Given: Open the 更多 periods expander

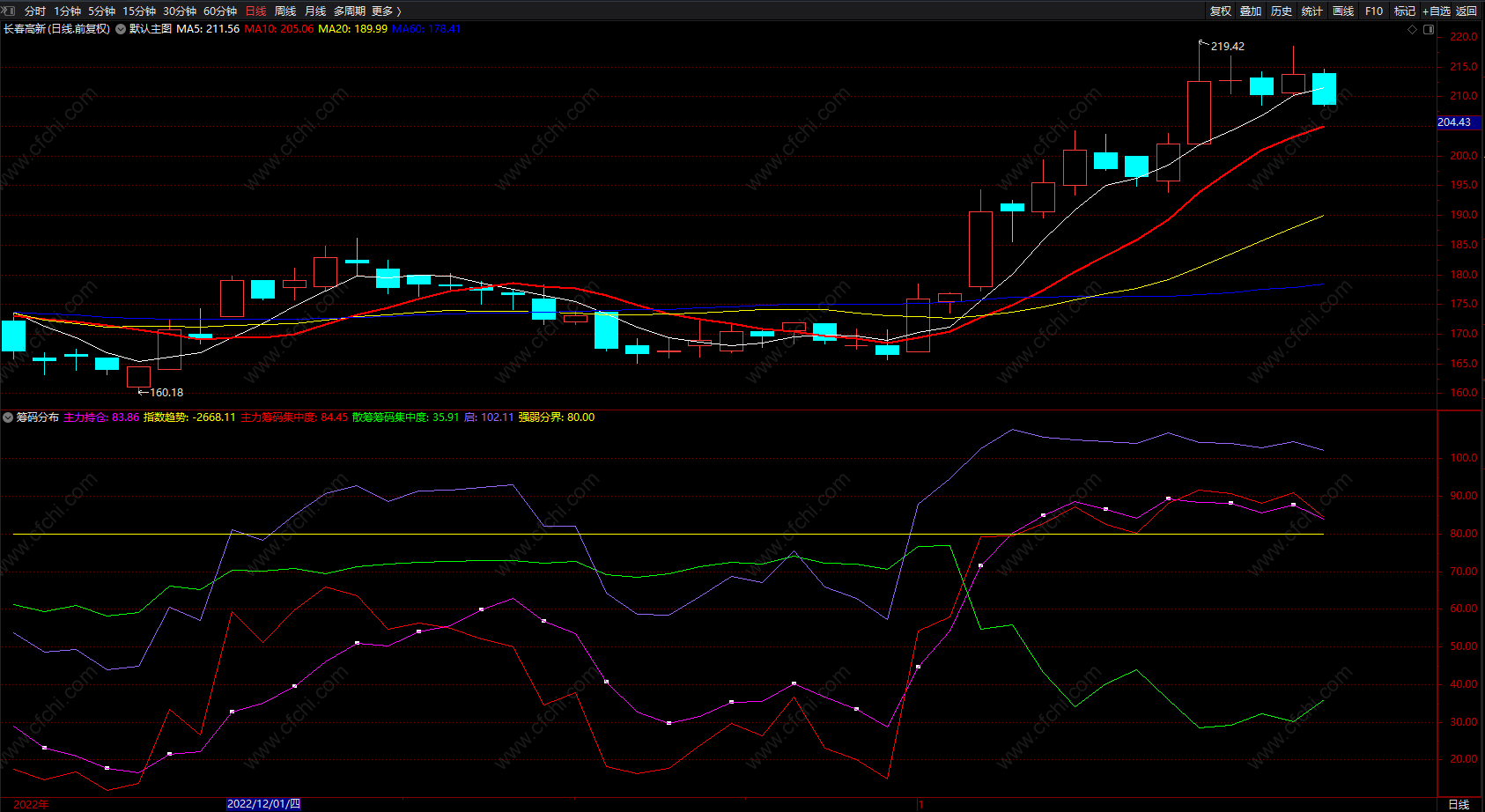Looking at the screenshot, I should (386, 11).
